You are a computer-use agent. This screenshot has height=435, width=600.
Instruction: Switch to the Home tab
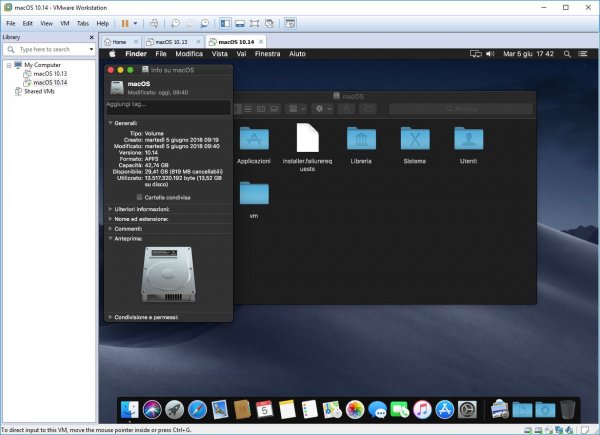pyautogui.click(x=119, y=42)
